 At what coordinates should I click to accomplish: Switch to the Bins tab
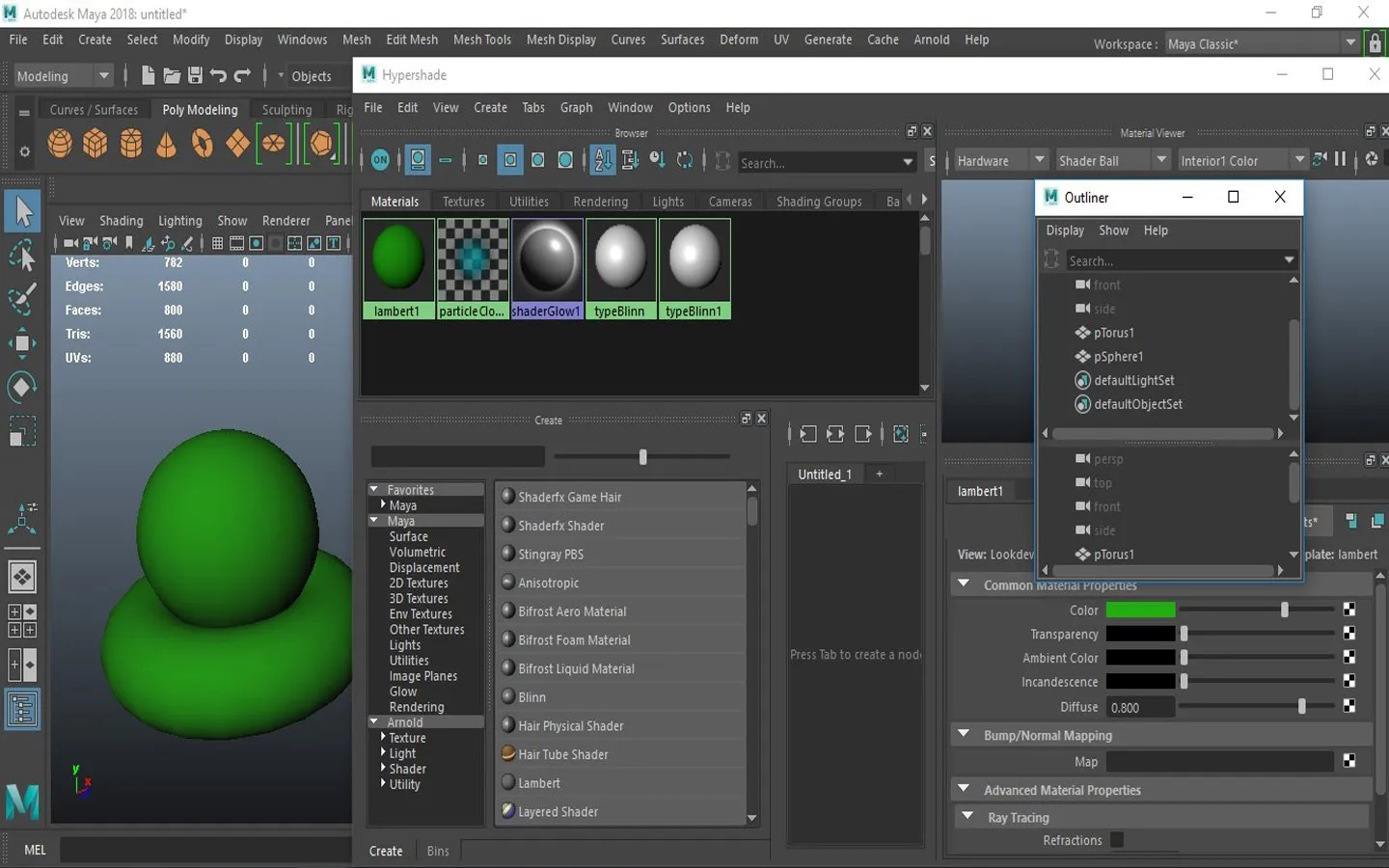pos(438,852)
